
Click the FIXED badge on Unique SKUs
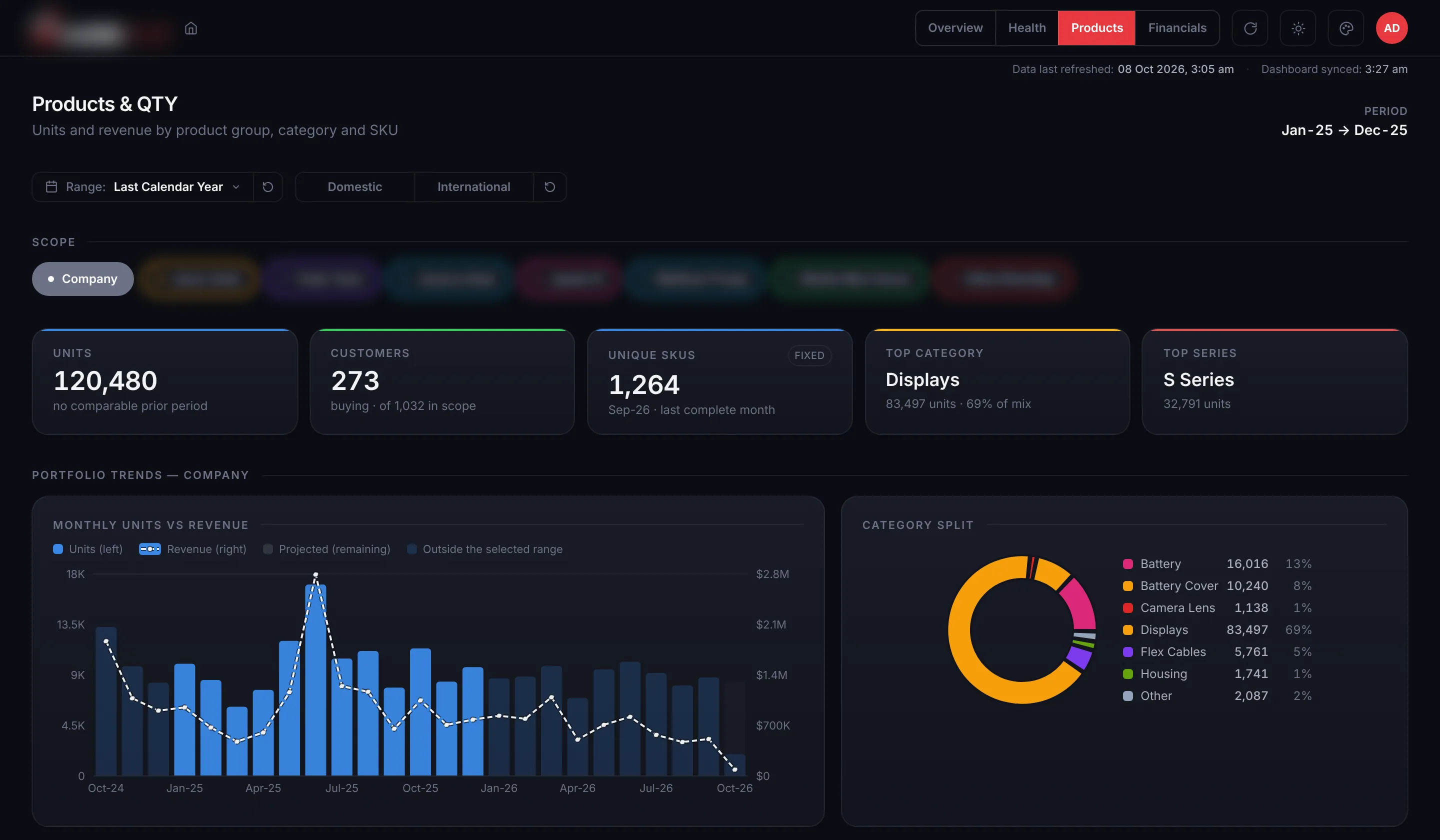809,355
